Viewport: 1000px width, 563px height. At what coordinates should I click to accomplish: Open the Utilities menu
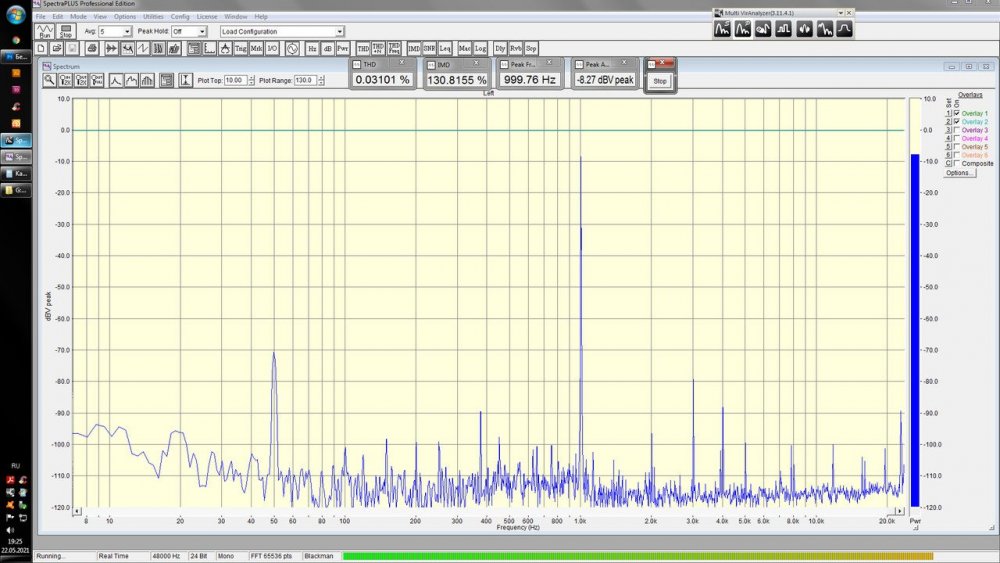153,17
